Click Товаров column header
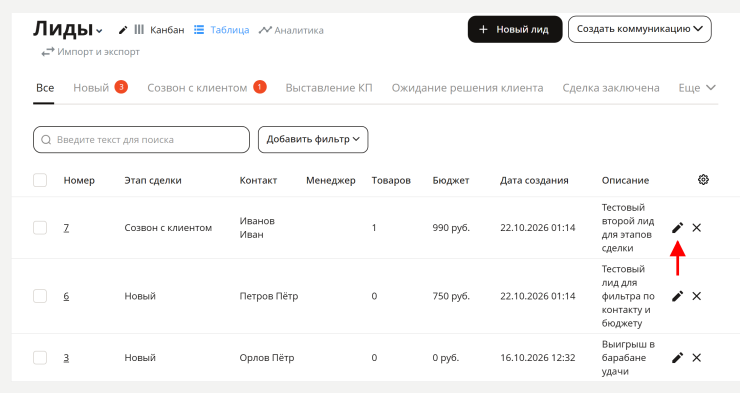The height and width of the screenshot is (393, 740). point(391,180)
